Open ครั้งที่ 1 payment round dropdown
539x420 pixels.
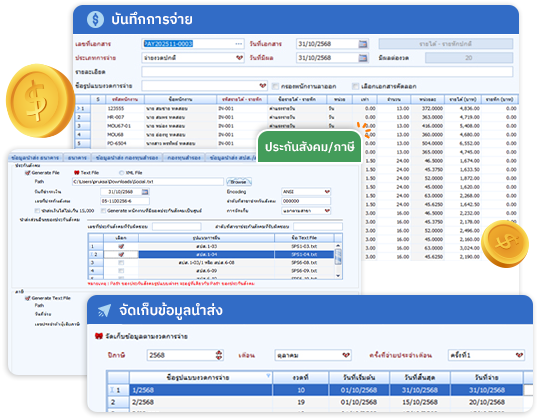pyautogui.click(x=519, y=355)
